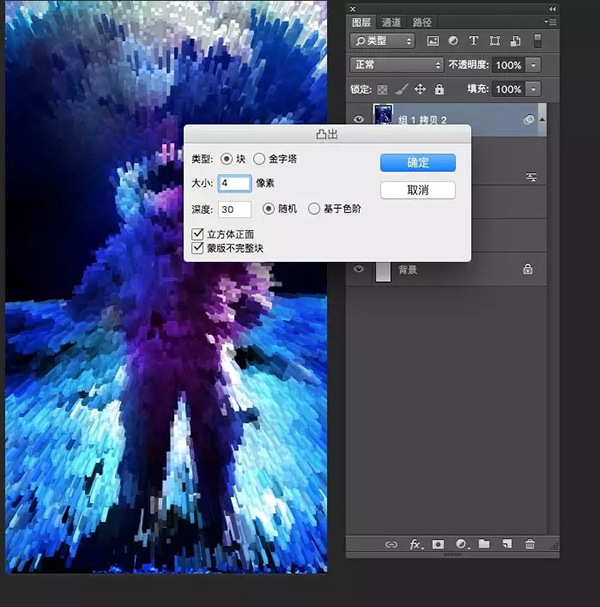Switch to the 图层 tab
This screenshot has height=607, width=600.
361,22
